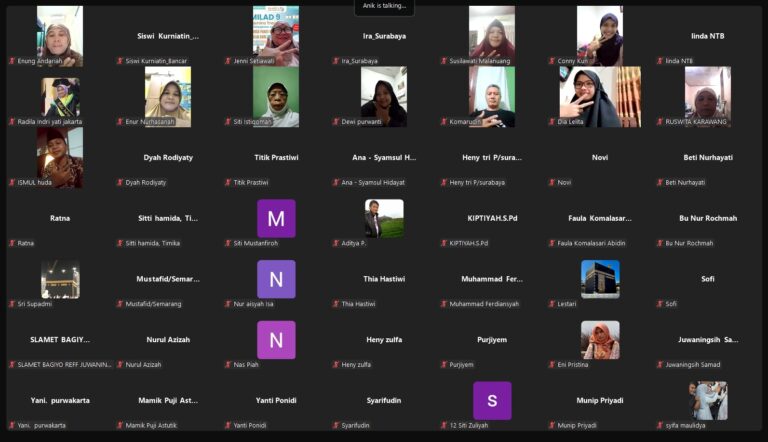Click the large 'Nurul Azizah' name
Viewport: 768px width, 442px height.
tap(168, 340)
